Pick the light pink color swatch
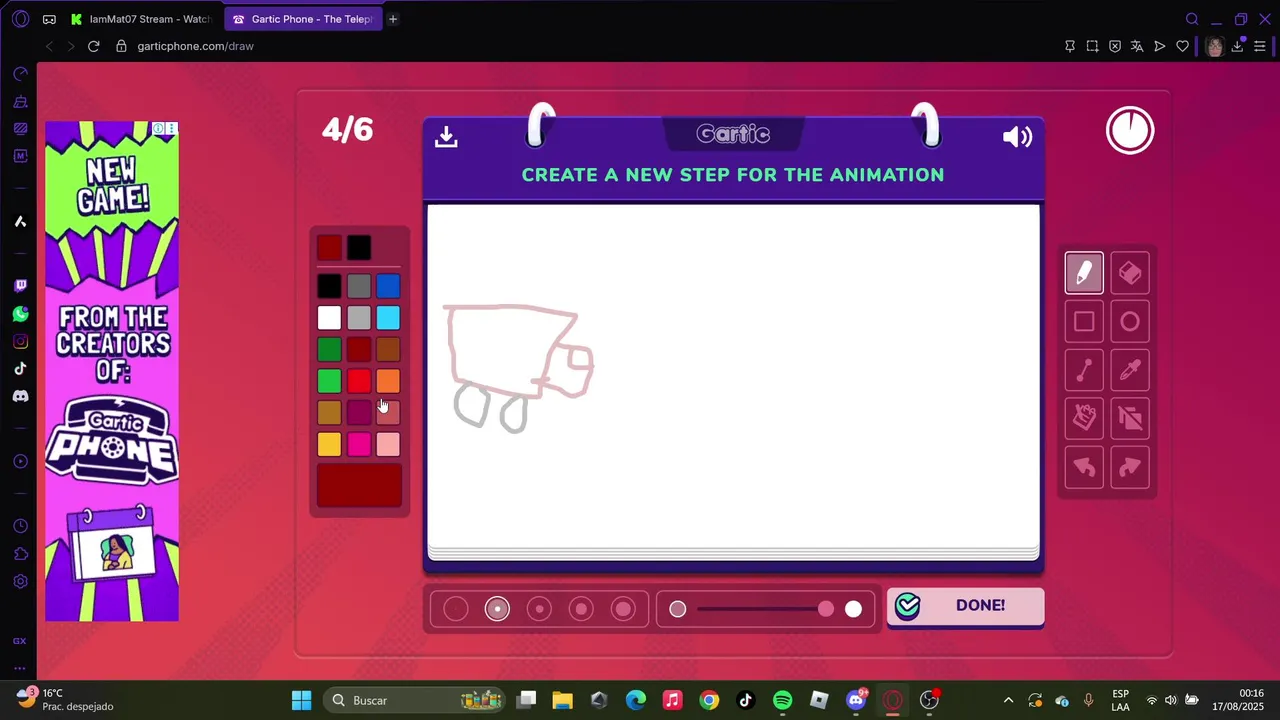This screenshot has width=1280, height=720. [388, 444]
